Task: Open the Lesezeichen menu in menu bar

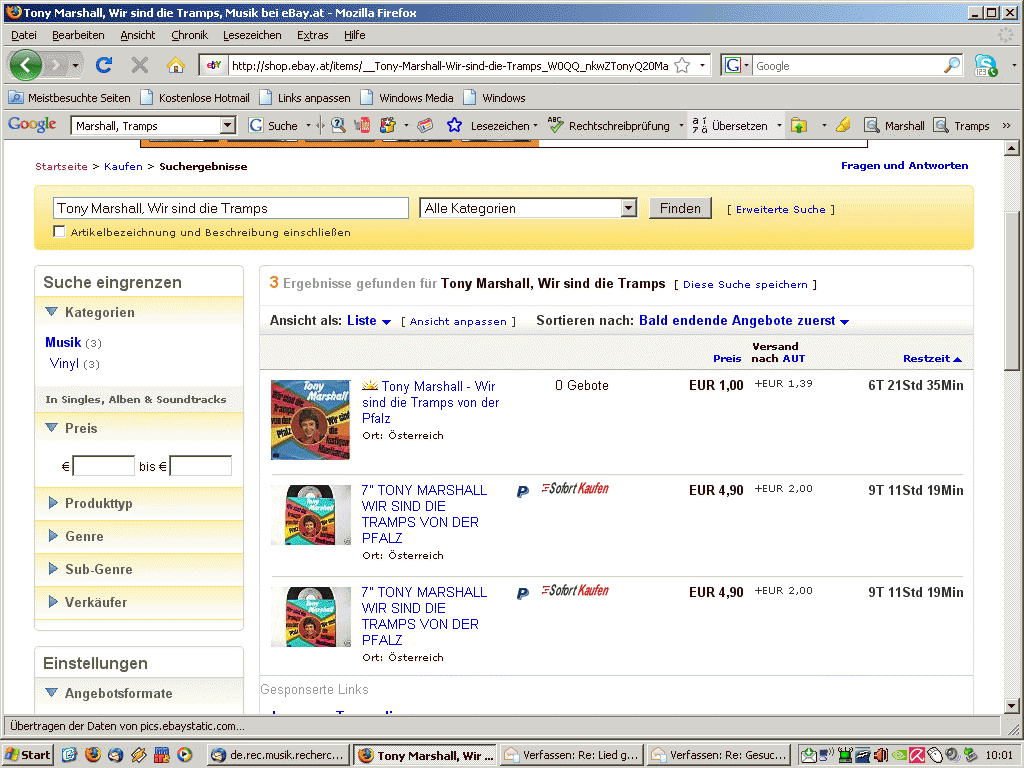Action: [x=252, y=35]
